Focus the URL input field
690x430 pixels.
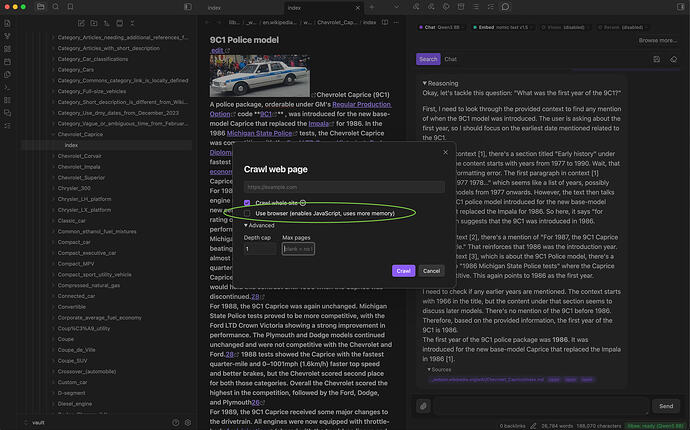coord(344,187)
